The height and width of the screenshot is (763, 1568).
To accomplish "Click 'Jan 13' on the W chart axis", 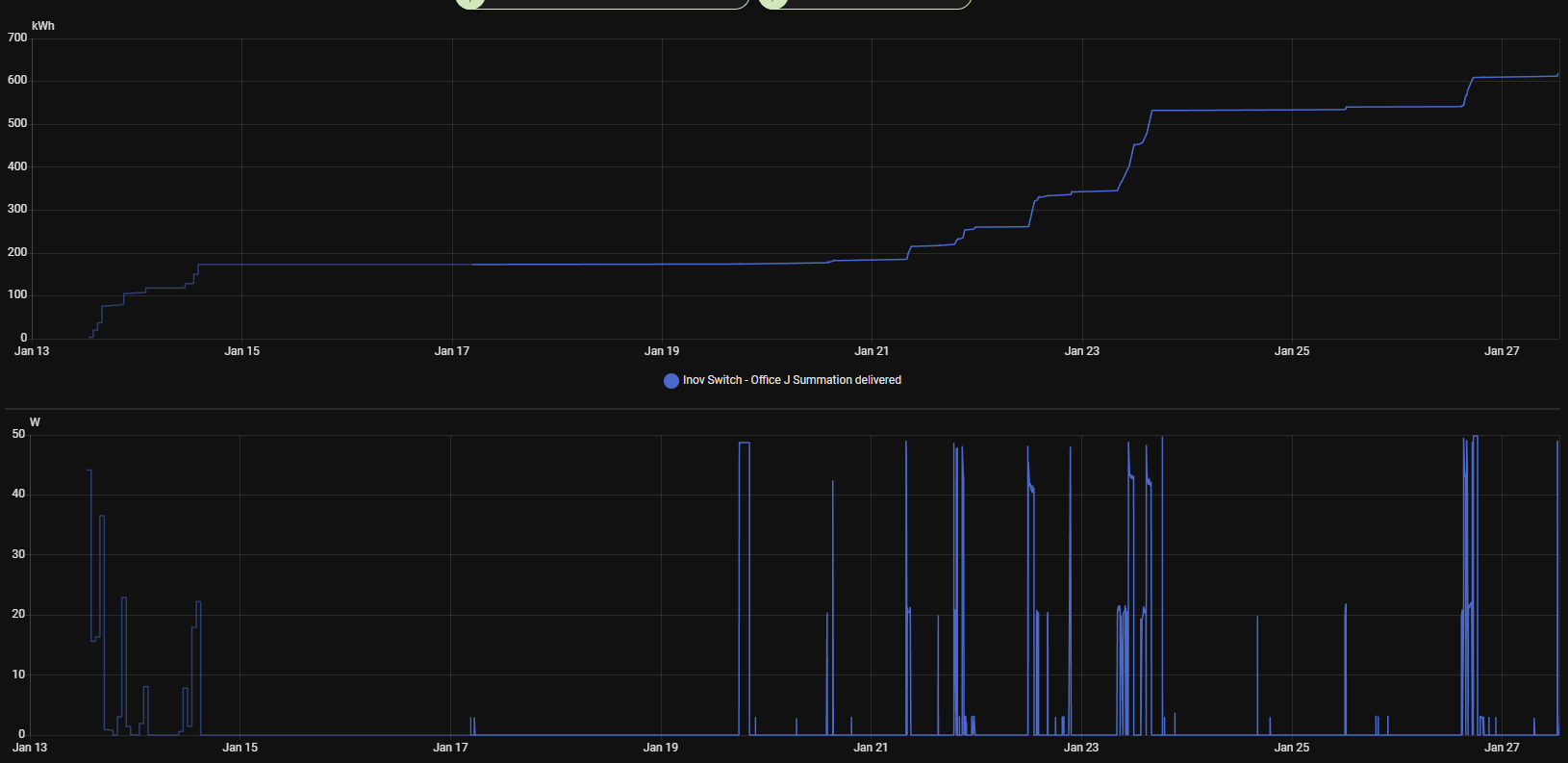I will [30, 748].
